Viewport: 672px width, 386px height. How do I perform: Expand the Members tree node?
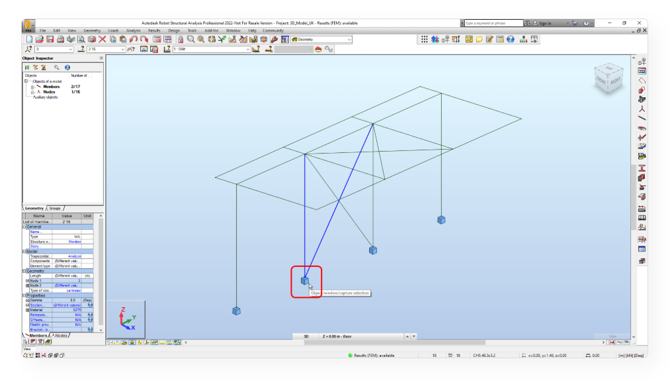33,87
